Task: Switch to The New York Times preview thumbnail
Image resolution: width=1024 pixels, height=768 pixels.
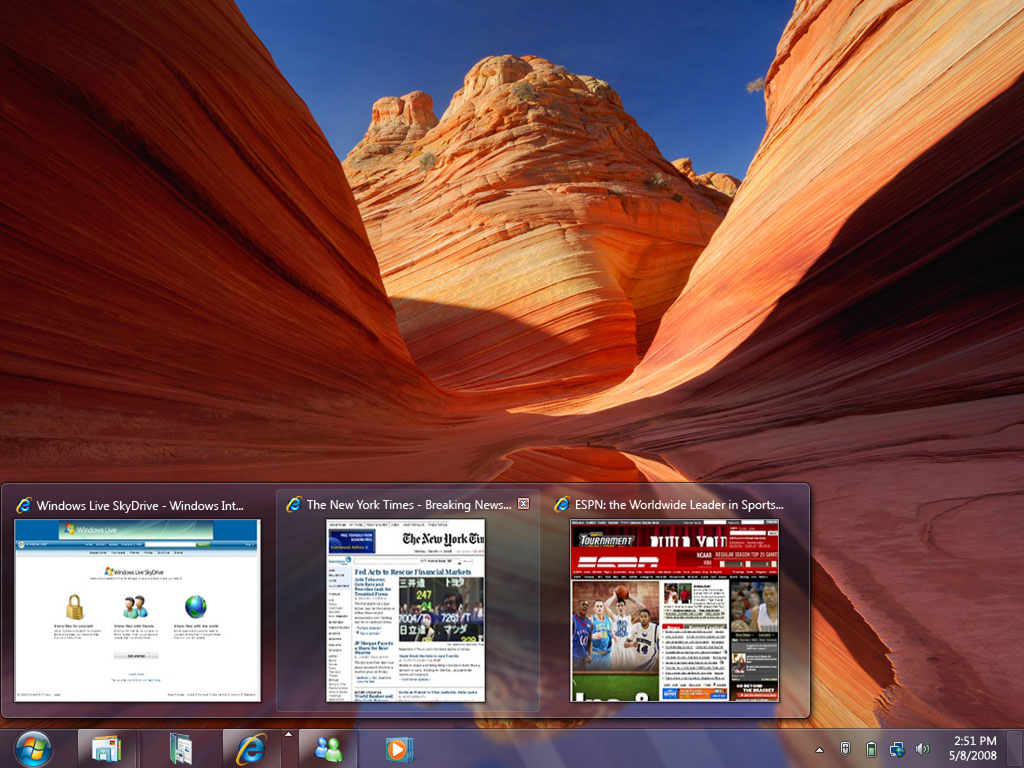Action: (406, 611)
